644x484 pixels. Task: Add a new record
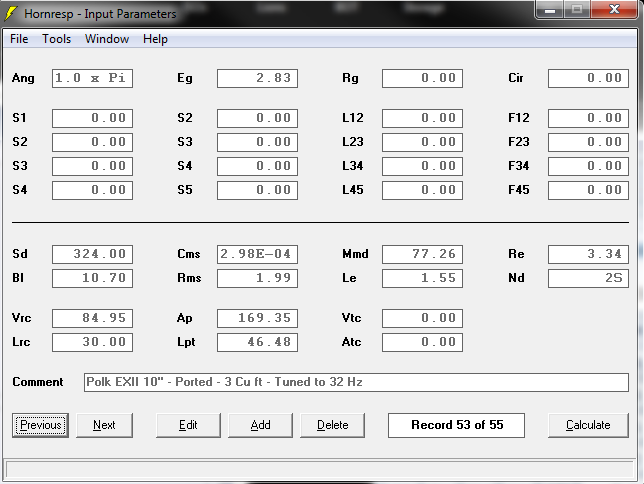[x=260, y=425]
